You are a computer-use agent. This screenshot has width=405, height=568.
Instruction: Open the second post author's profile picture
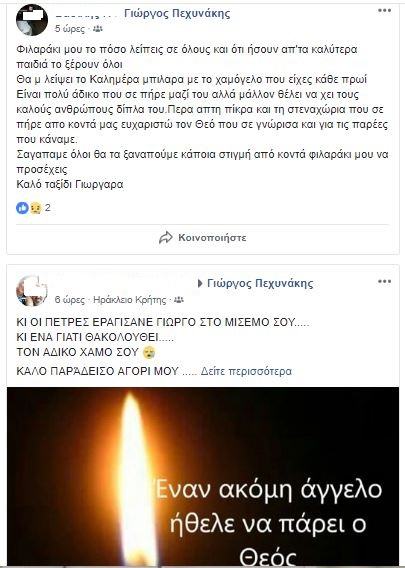click(32, 291)
